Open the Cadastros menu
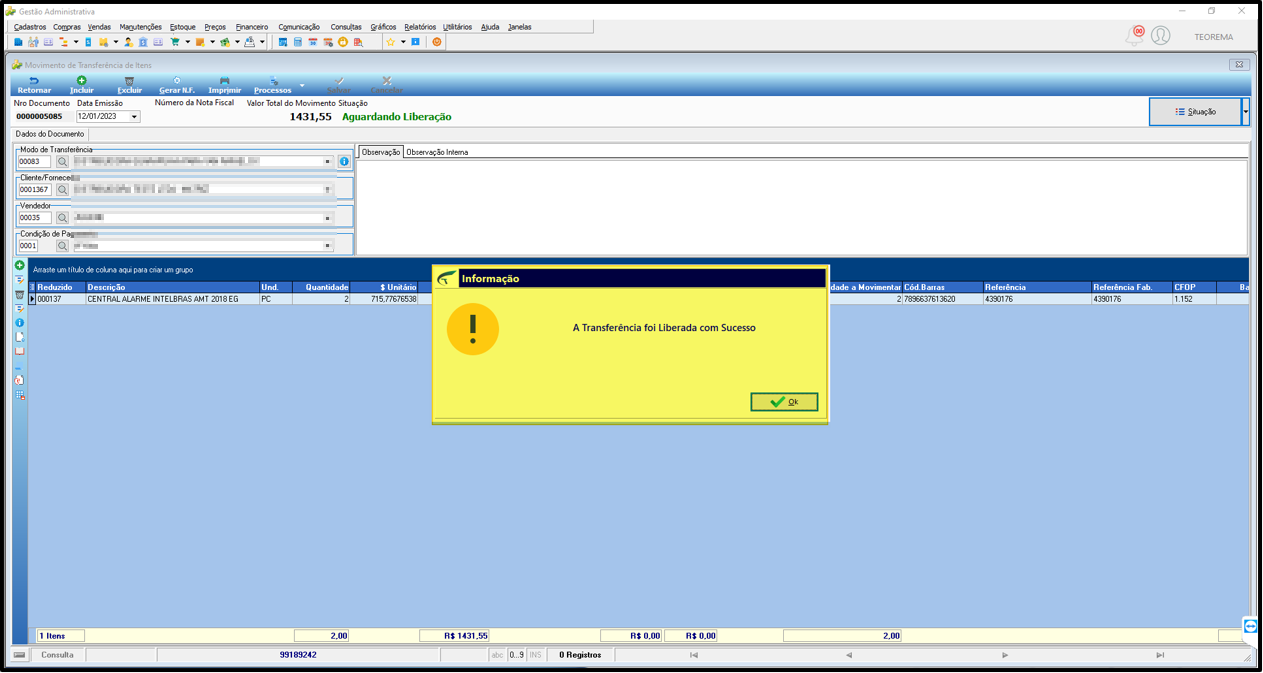Screen dimensions: 1263x673 (30, 27)
